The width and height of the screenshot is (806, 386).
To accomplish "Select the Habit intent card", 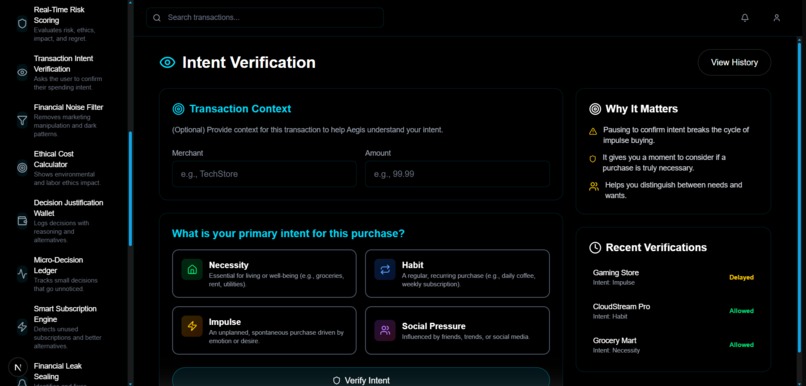I will tap(457, 273).
